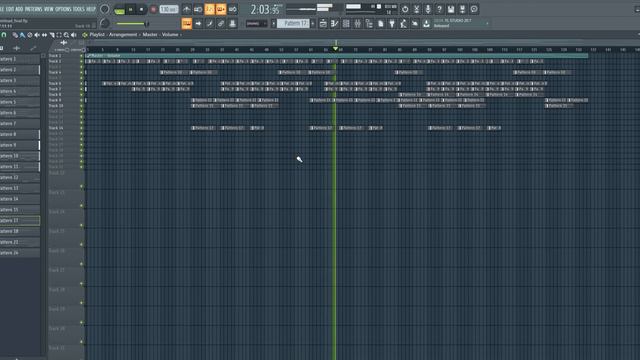
Task: Select Pattern 17 in the picker
Action: tap(20, 220)
